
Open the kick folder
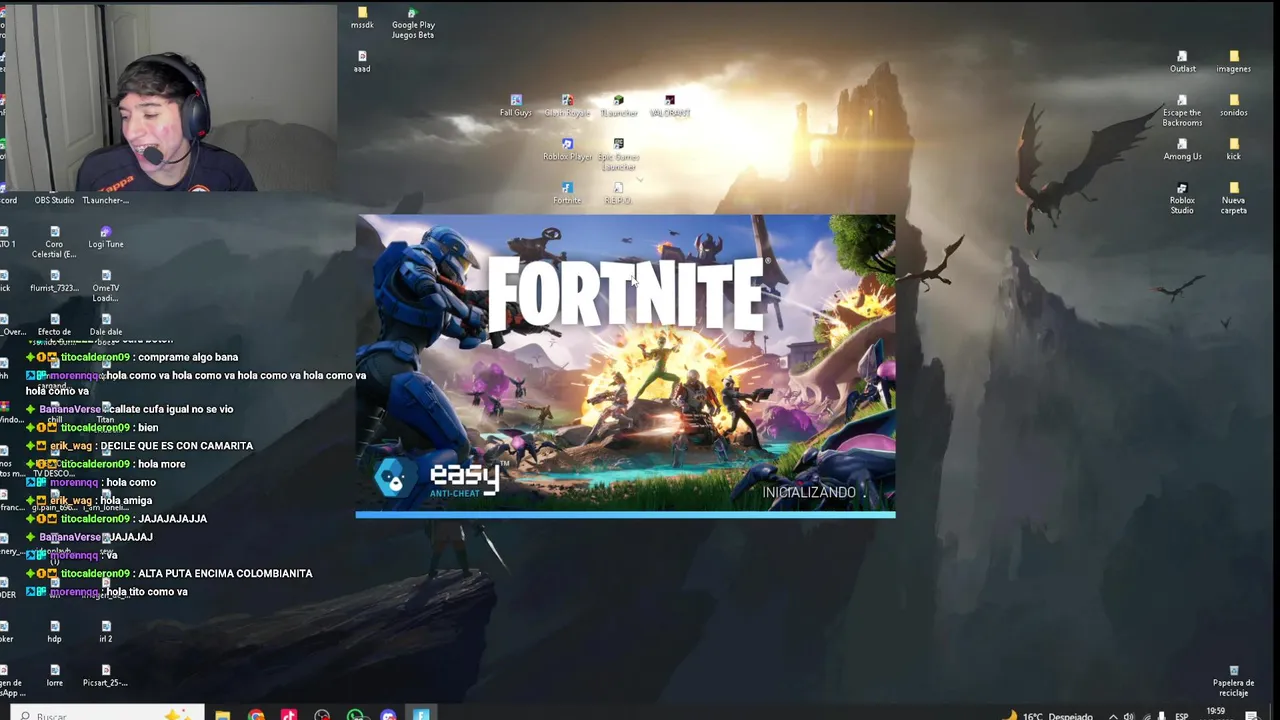[1233, 150]
